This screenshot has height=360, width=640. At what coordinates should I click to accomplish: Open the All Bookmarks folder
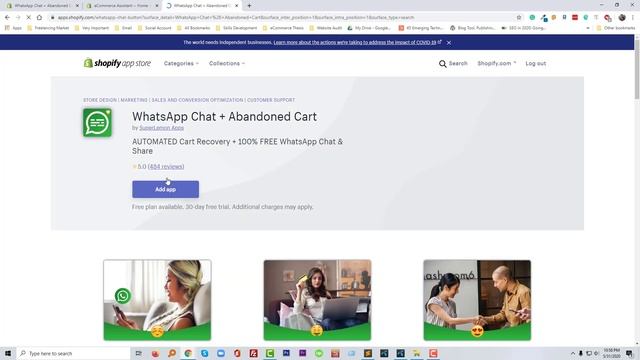tap(194, 28)
